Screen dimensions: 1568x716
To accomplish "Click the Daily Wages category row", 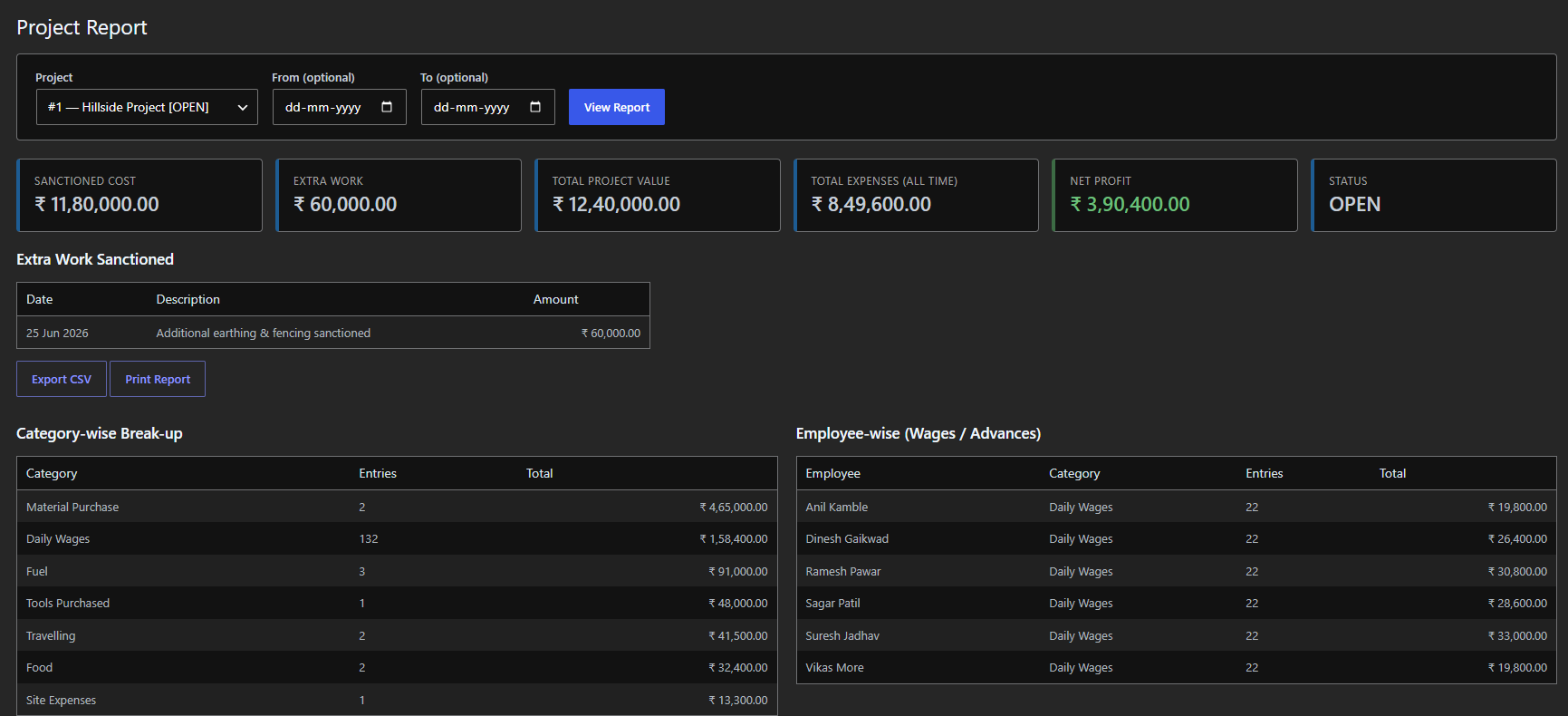I will [397, 538].
